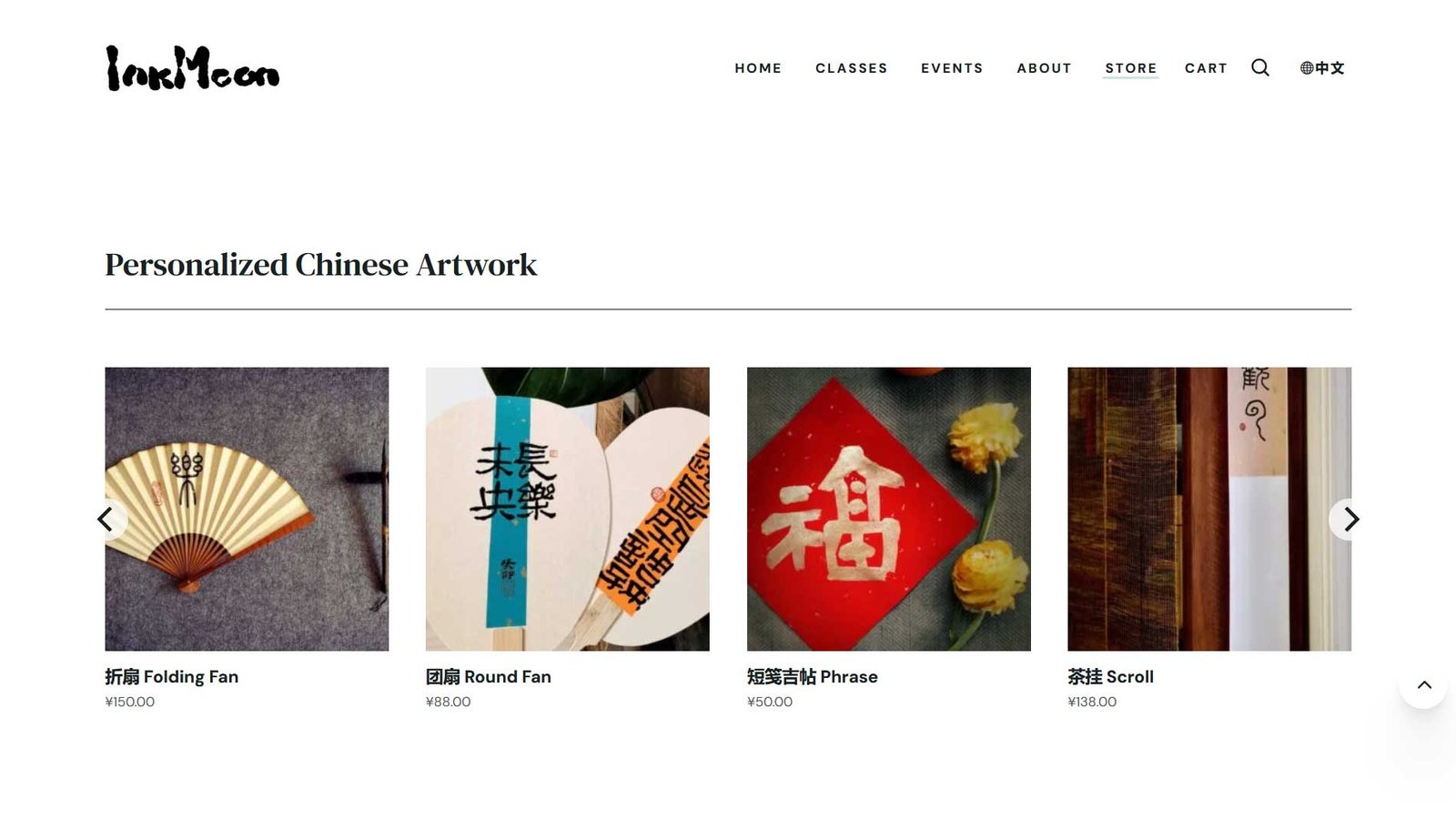Open the Round Fan product image
The image size is (1456, 819).
[x=568, y=509]
